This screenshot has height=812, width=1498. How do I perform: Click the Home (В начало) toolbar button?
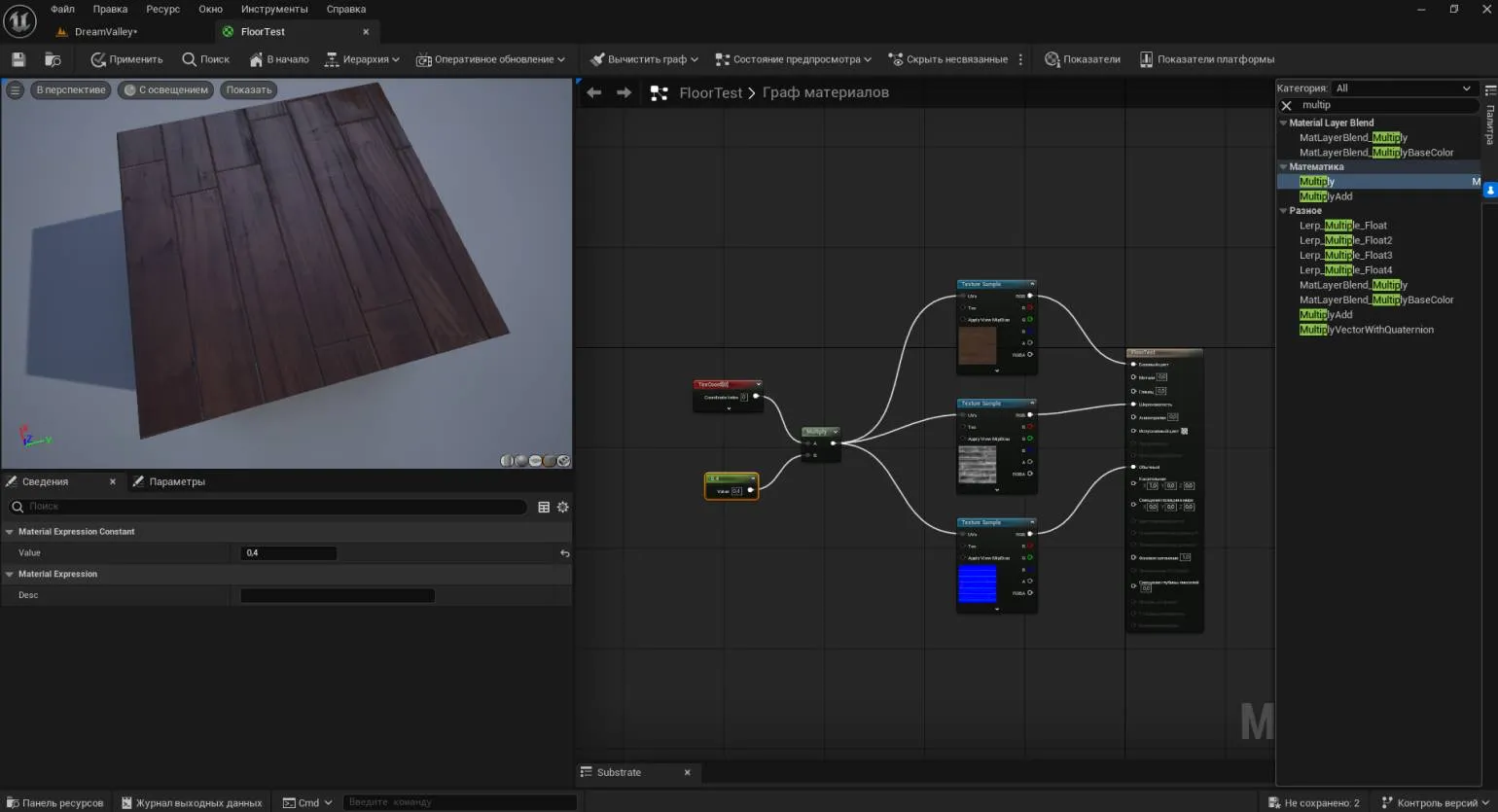(x=279, y=59)
